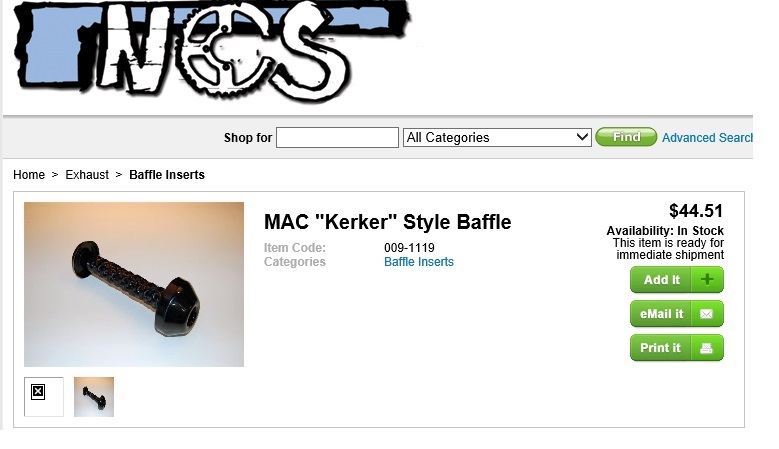Click the All Categories dropdown arrow
This screenshot has height=449, width=779.
pyautogui.click(x=582, y=137)
